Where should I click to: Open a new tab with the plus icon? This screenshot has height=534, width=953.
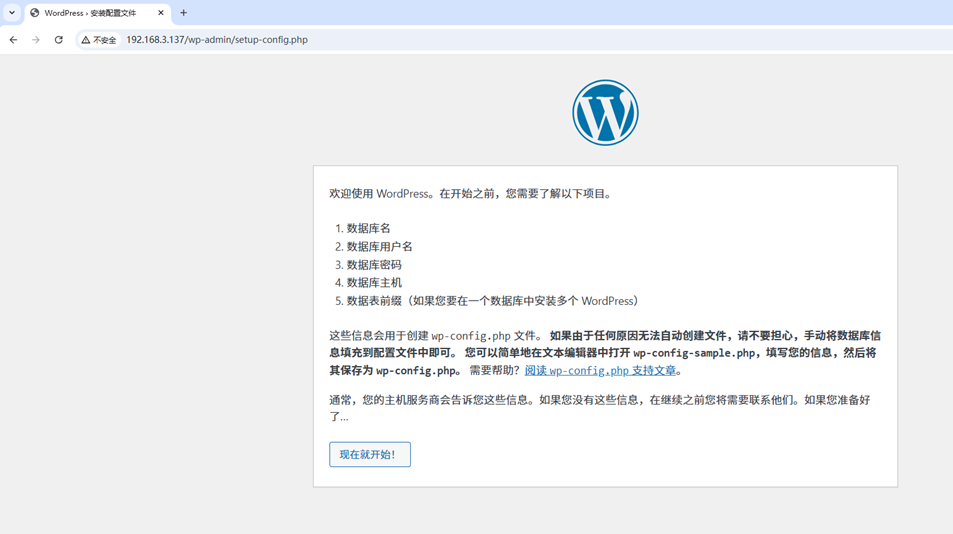click(x=184, y=13)
